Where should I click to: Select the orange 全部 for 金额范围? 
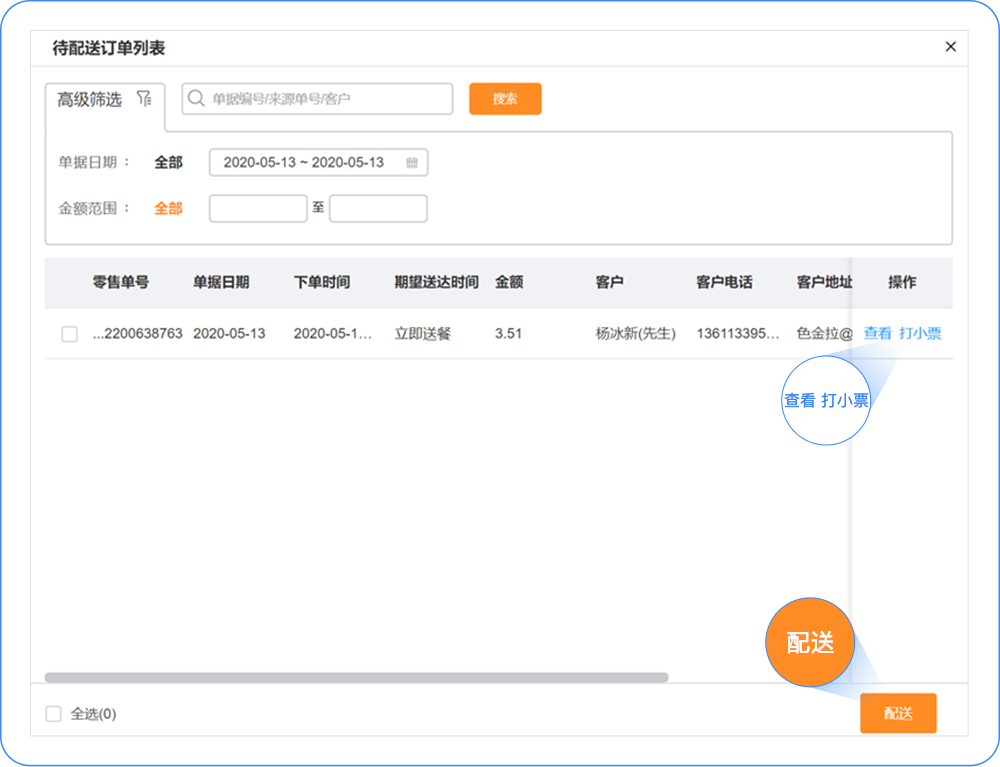[x=168, y=208]
